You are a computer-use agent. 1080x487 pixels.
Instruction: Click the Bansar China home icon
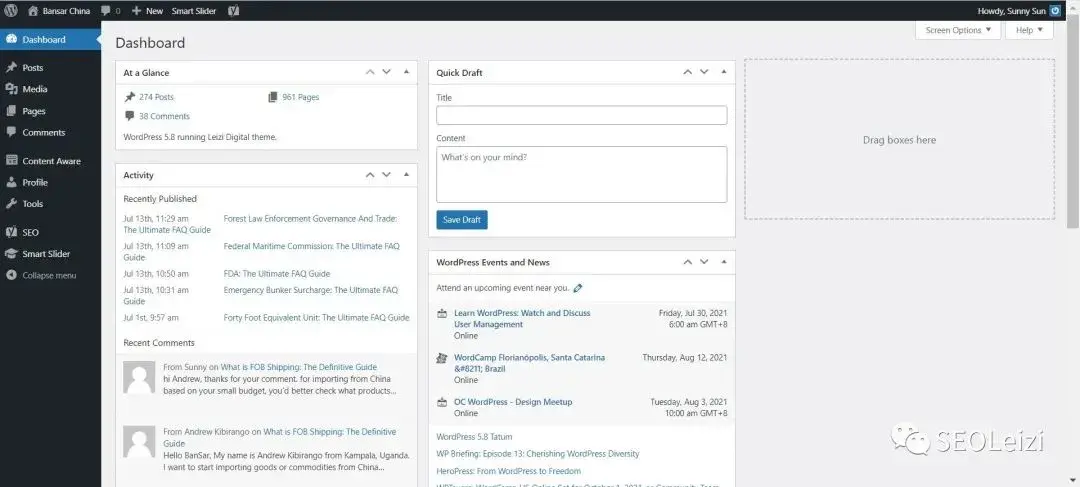click(32, 11)
